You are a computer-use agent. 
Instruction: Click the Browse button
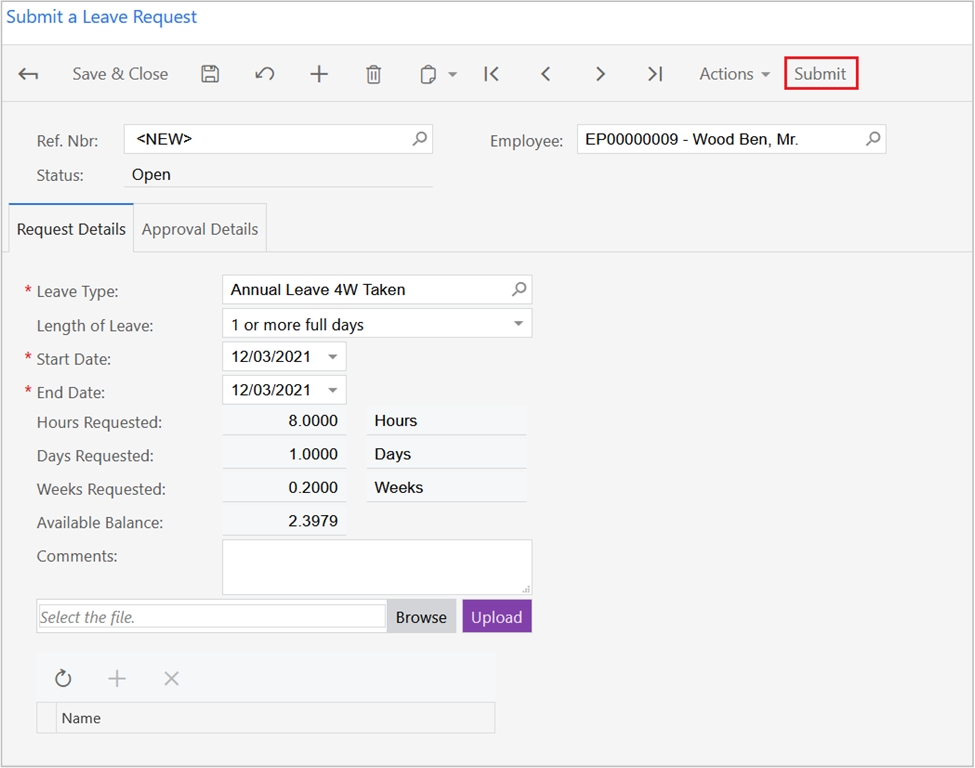coord(421,617)
